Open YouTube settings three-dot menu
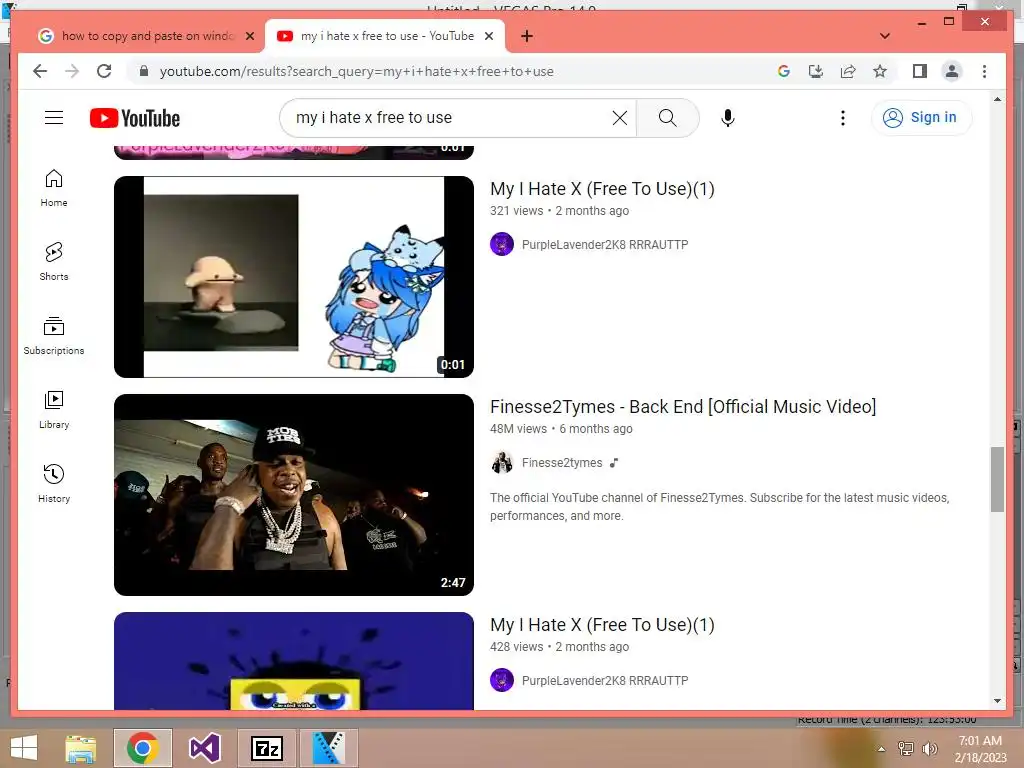 [842, 118]
